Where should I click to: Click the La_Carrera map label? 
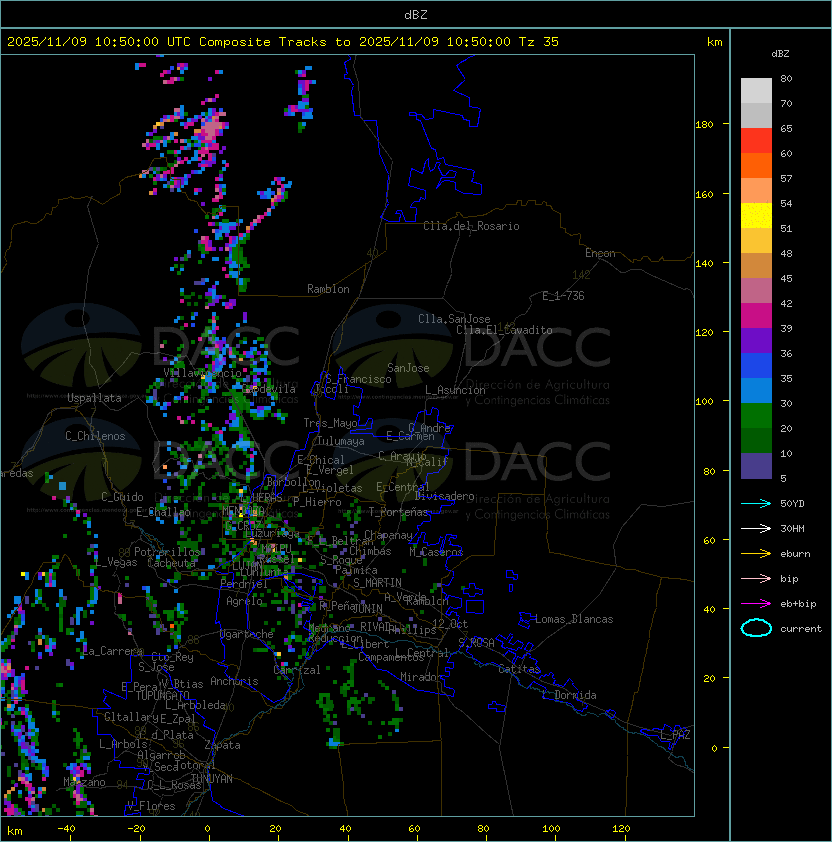[x=113, y=651]
